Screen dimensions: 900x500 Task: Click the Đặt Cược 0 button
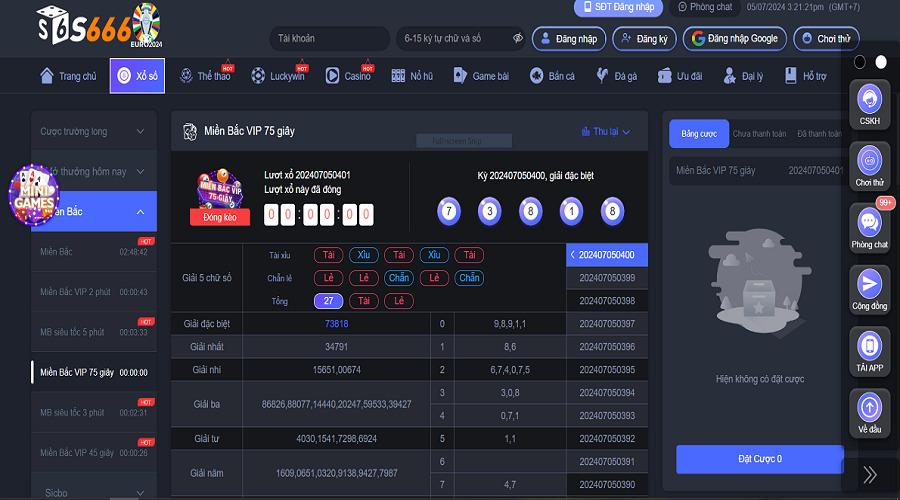coord(759,459)
